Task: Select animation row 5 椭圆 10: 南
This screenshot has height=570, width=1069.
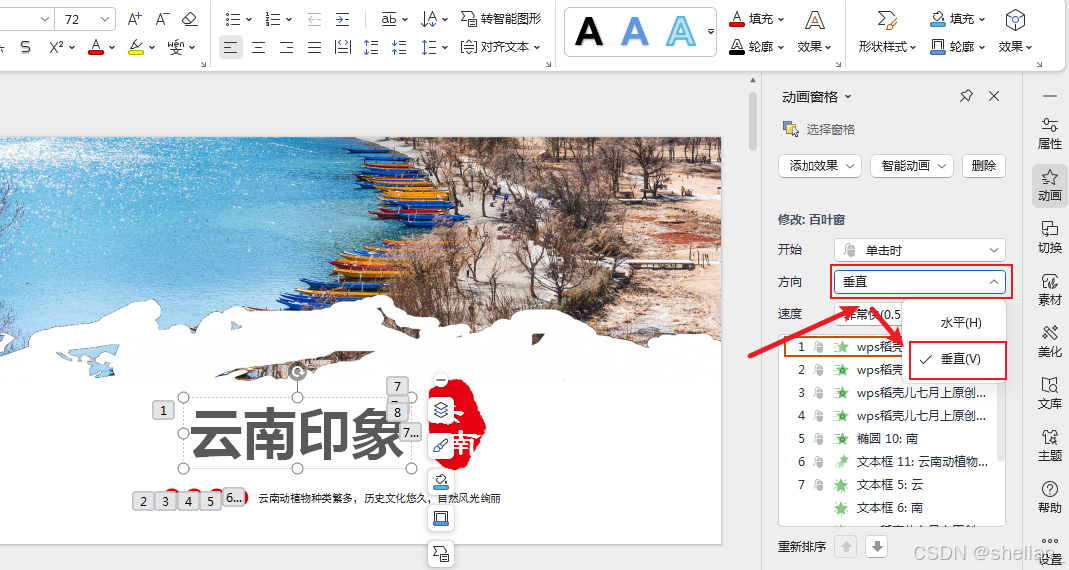Action: [x=892, y=438]
